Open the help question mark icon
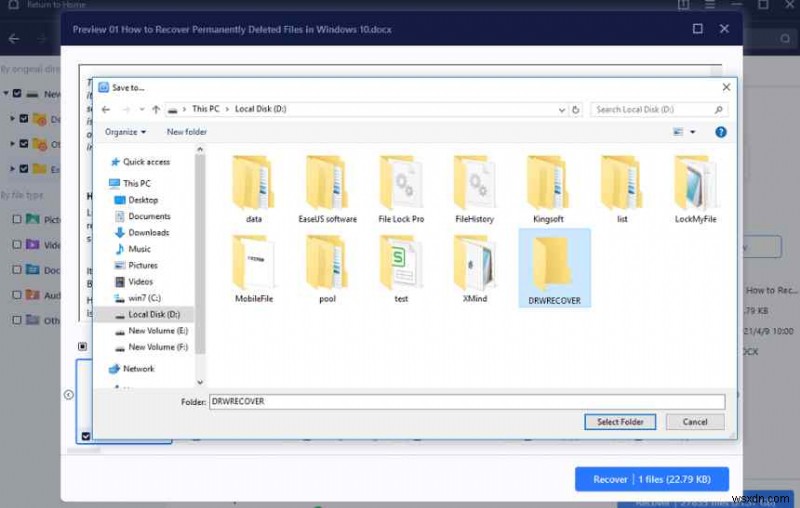This screenshot has width=800, height=508. click(x=720, y=132)
